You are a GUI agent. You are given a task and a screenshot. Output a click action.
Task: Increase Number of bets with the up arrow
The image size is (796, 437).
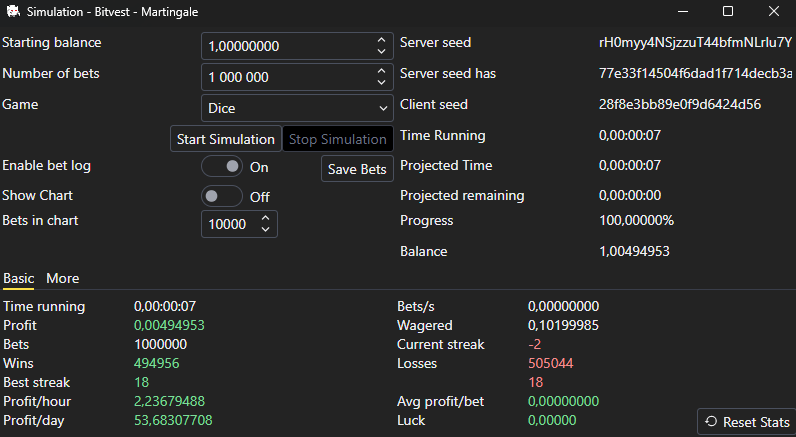click(x=381, y=71)
